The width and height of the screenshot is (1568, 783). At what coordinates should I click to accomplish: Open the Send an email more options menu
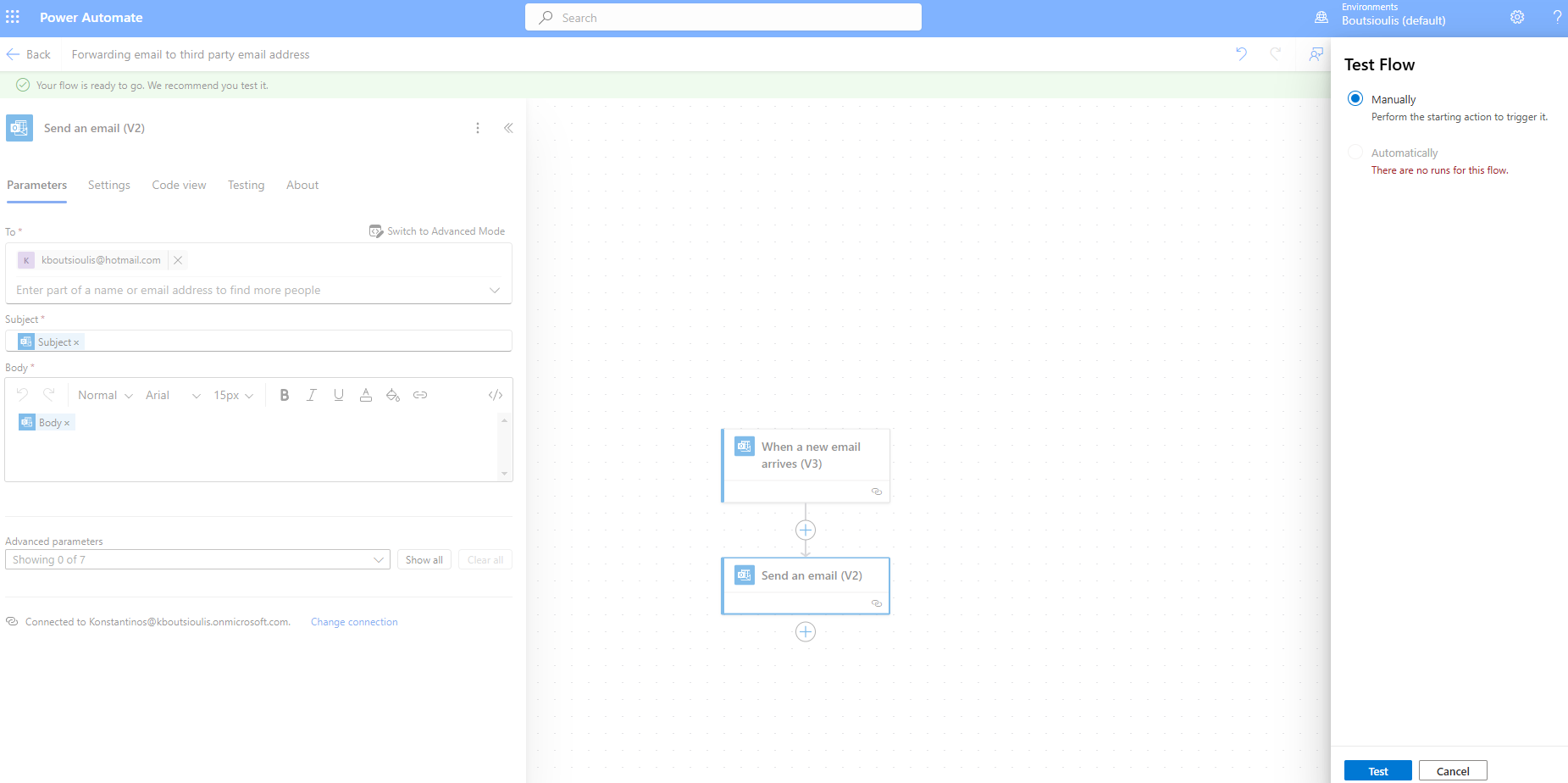coord(478,128)
